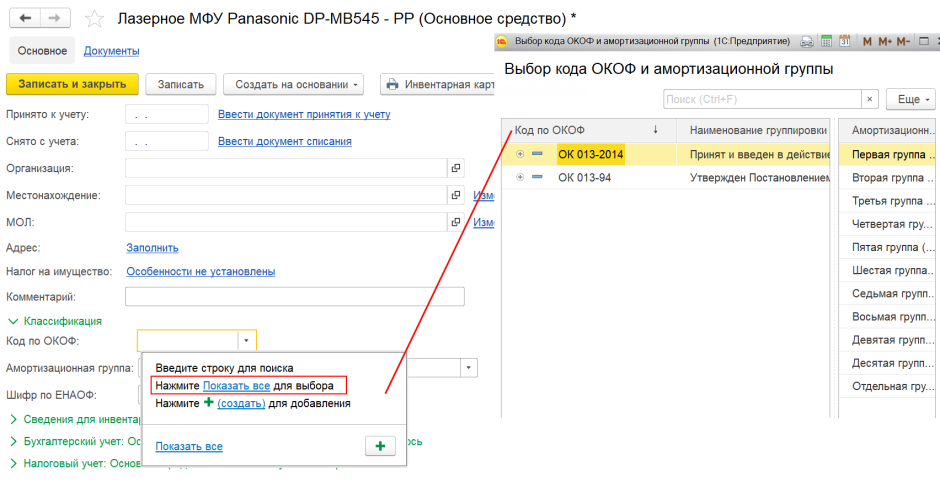Click the M+ memory add button
Viewport: 940px width, 486px height.
click(885, 41)
